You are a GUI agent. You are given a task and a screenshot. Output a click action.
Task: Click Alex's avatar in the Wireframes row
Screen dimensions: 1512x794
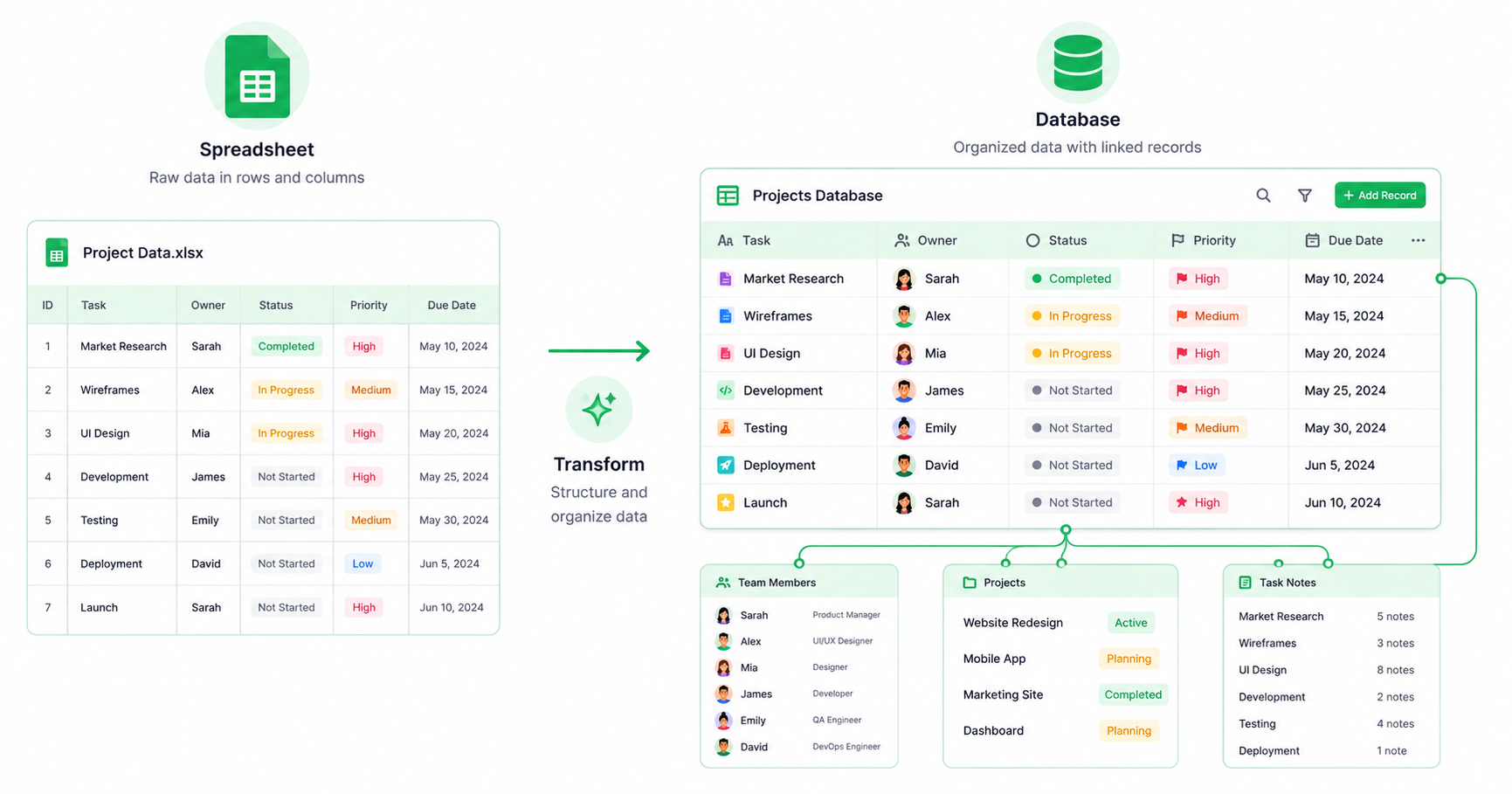(904, 316)
